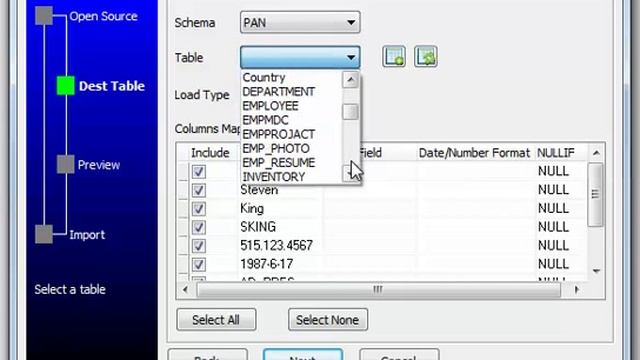Click NULL value in the SKING row
Screen dimensions: 640x360
pos(553,227)
